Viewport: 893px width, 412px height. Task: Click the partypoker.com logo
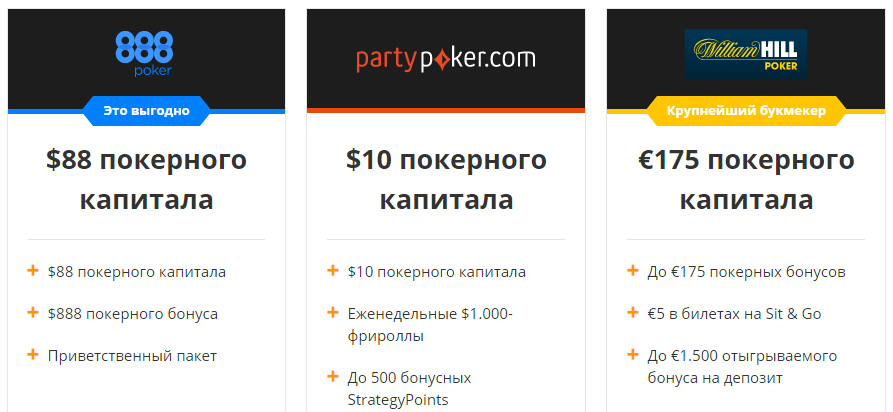(x=446, y=58)
